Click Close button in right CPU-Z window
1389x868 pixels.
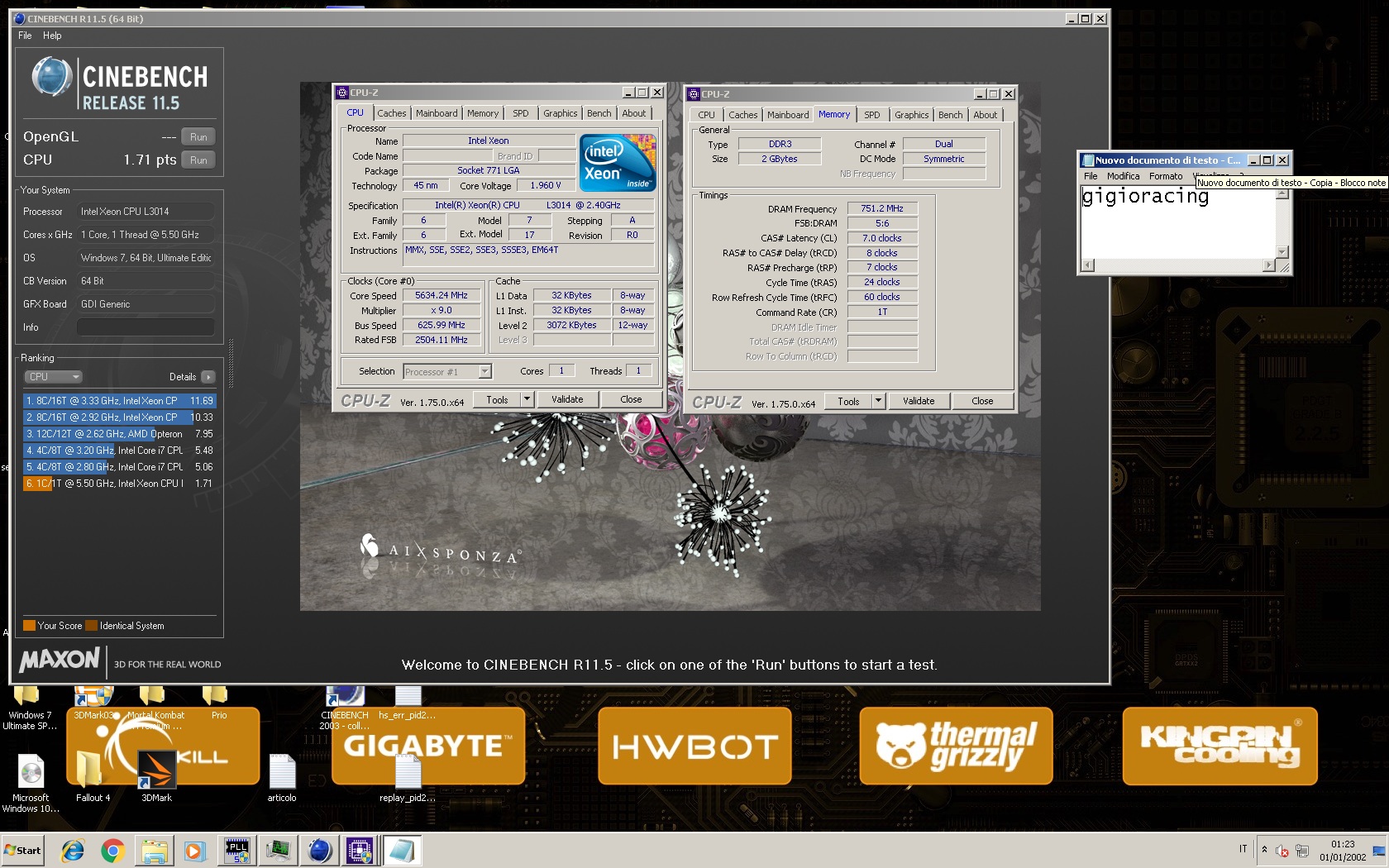click(982, 402)
